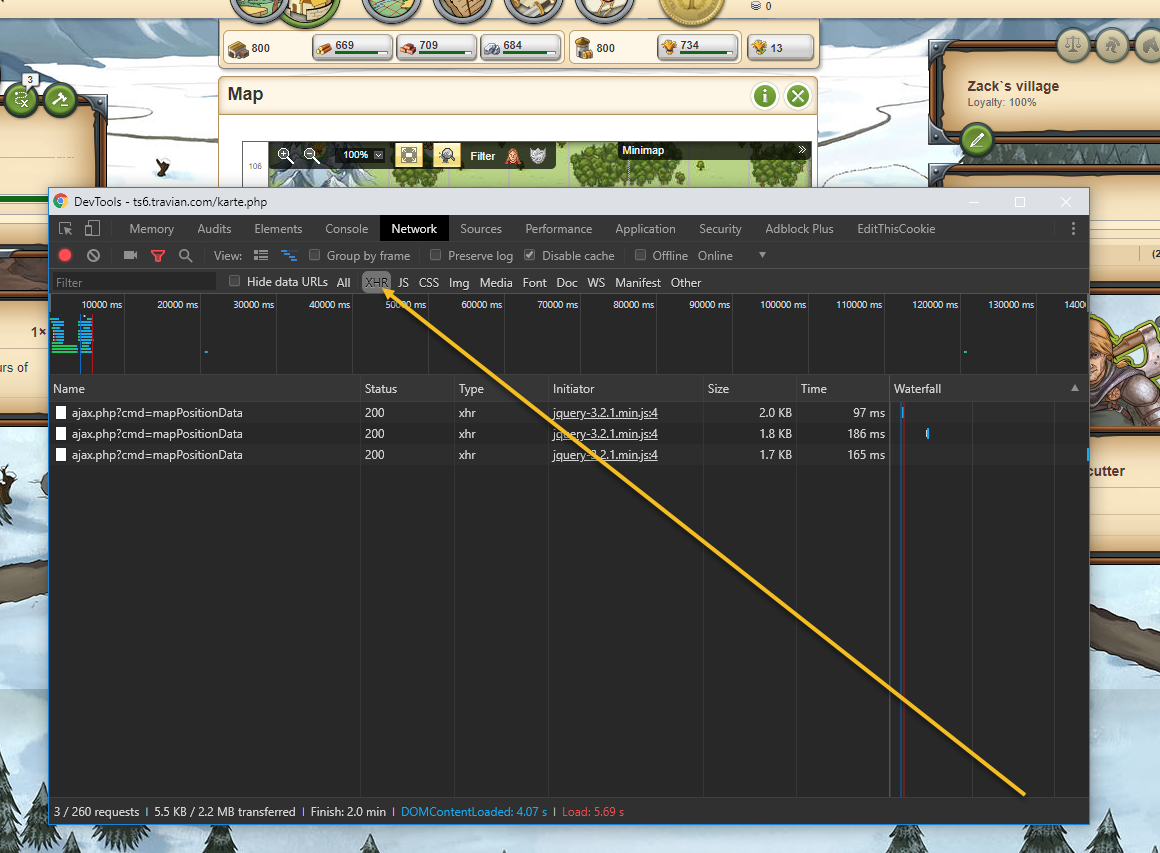Switch to the Elements tab
1160x853 pixels.
pos(278,229)
